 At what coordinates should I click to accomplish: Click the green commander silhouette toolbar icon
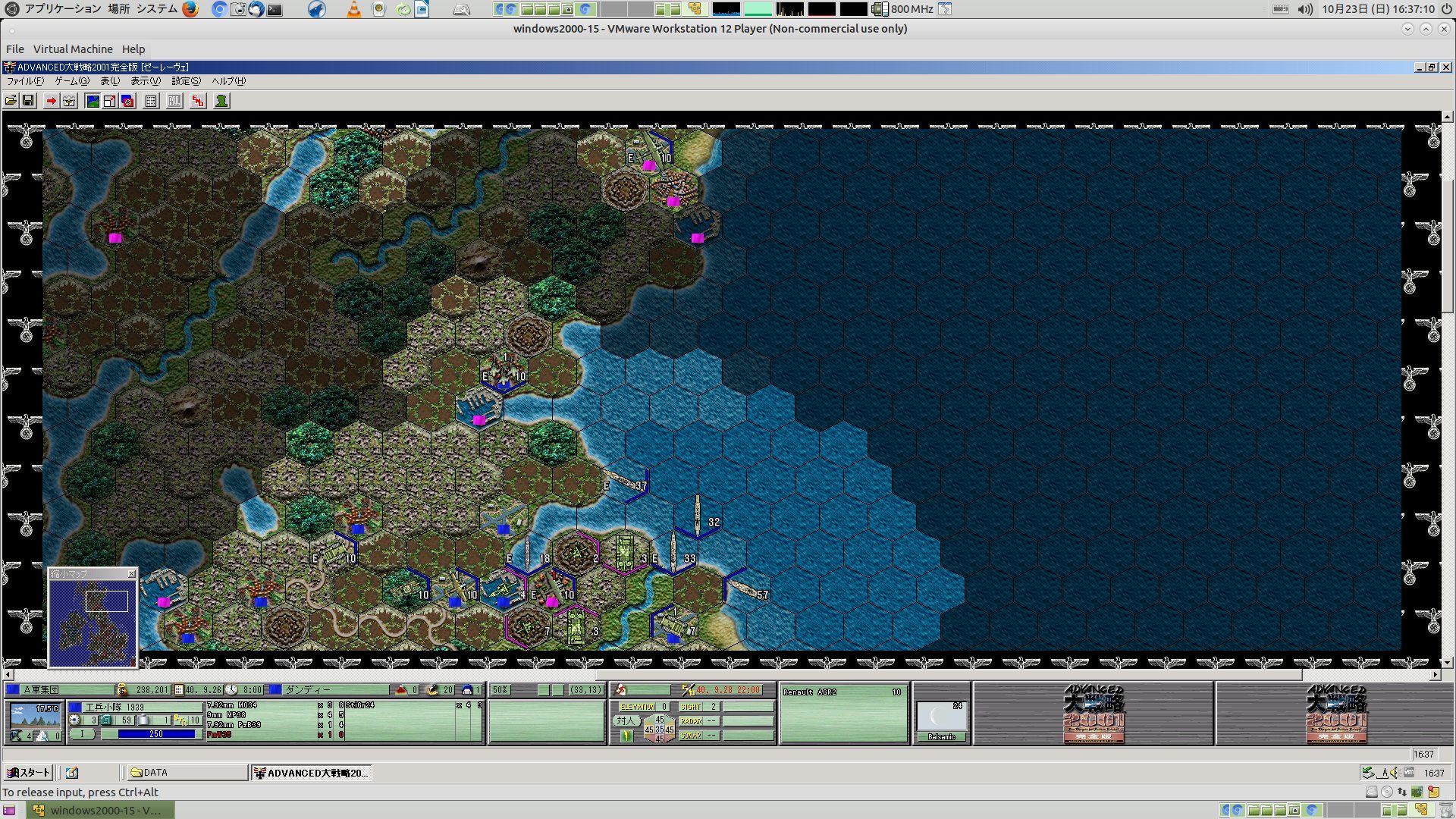pos(221,101)
